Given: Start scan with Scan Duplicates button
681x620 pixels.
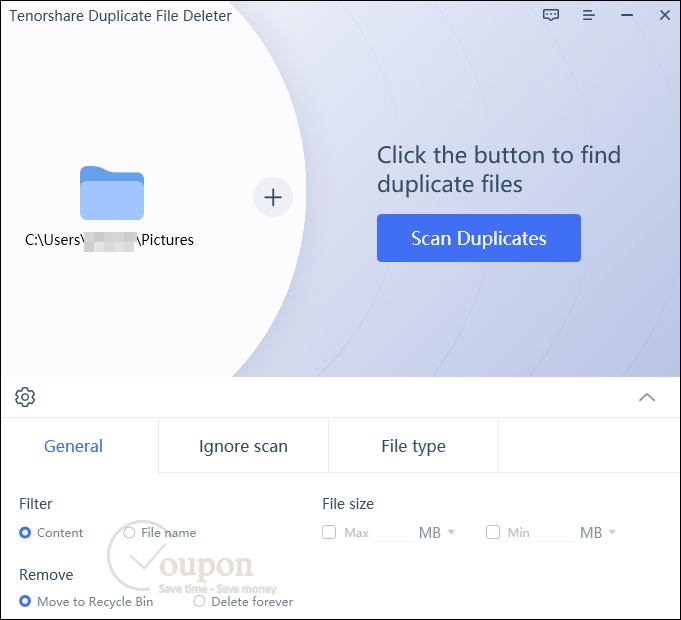Looking at the screenshot, I should [x=479, y=238].
